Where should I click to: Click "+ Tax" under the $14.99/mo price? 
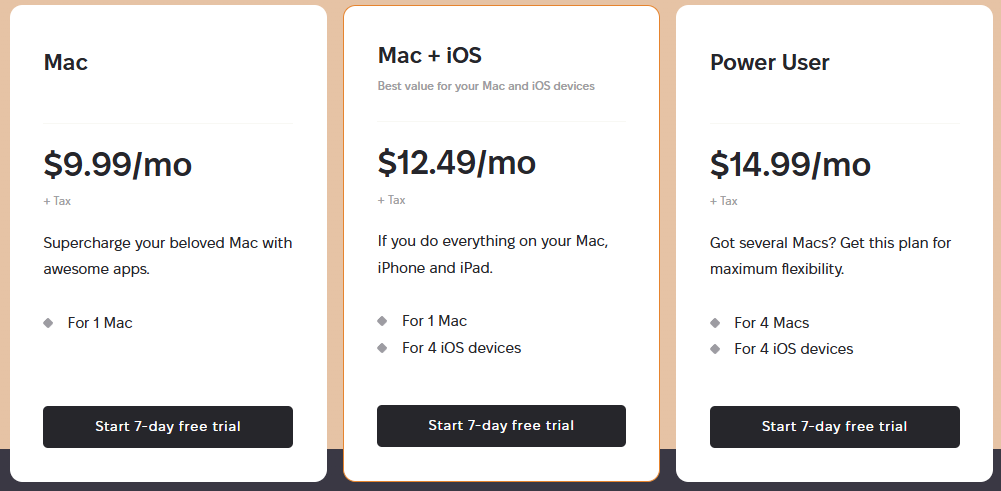pyautogui.click(x=724, y=201)
